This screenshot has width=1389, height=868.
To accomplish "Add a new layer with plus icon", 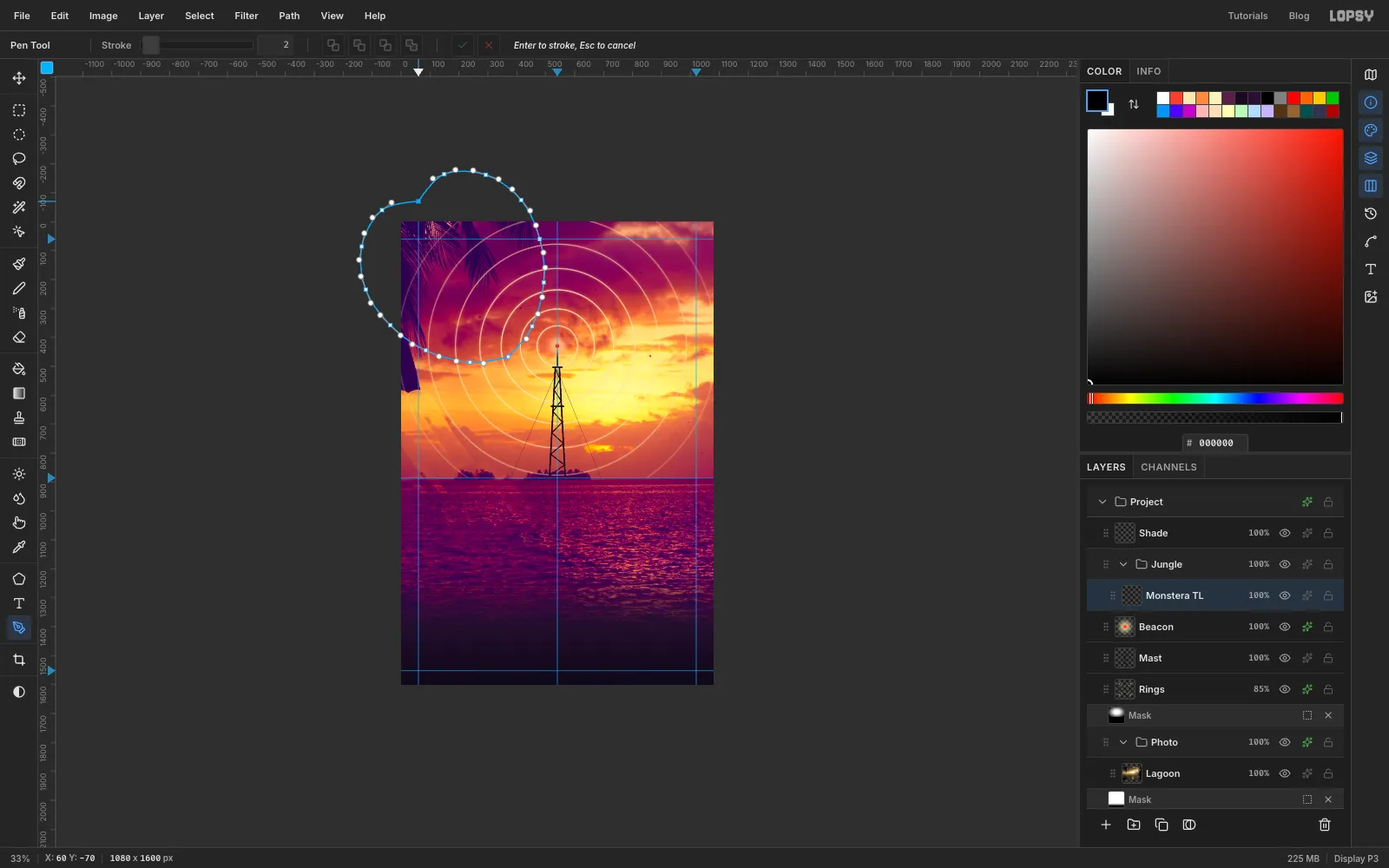I will click(x=1106, y=825).
